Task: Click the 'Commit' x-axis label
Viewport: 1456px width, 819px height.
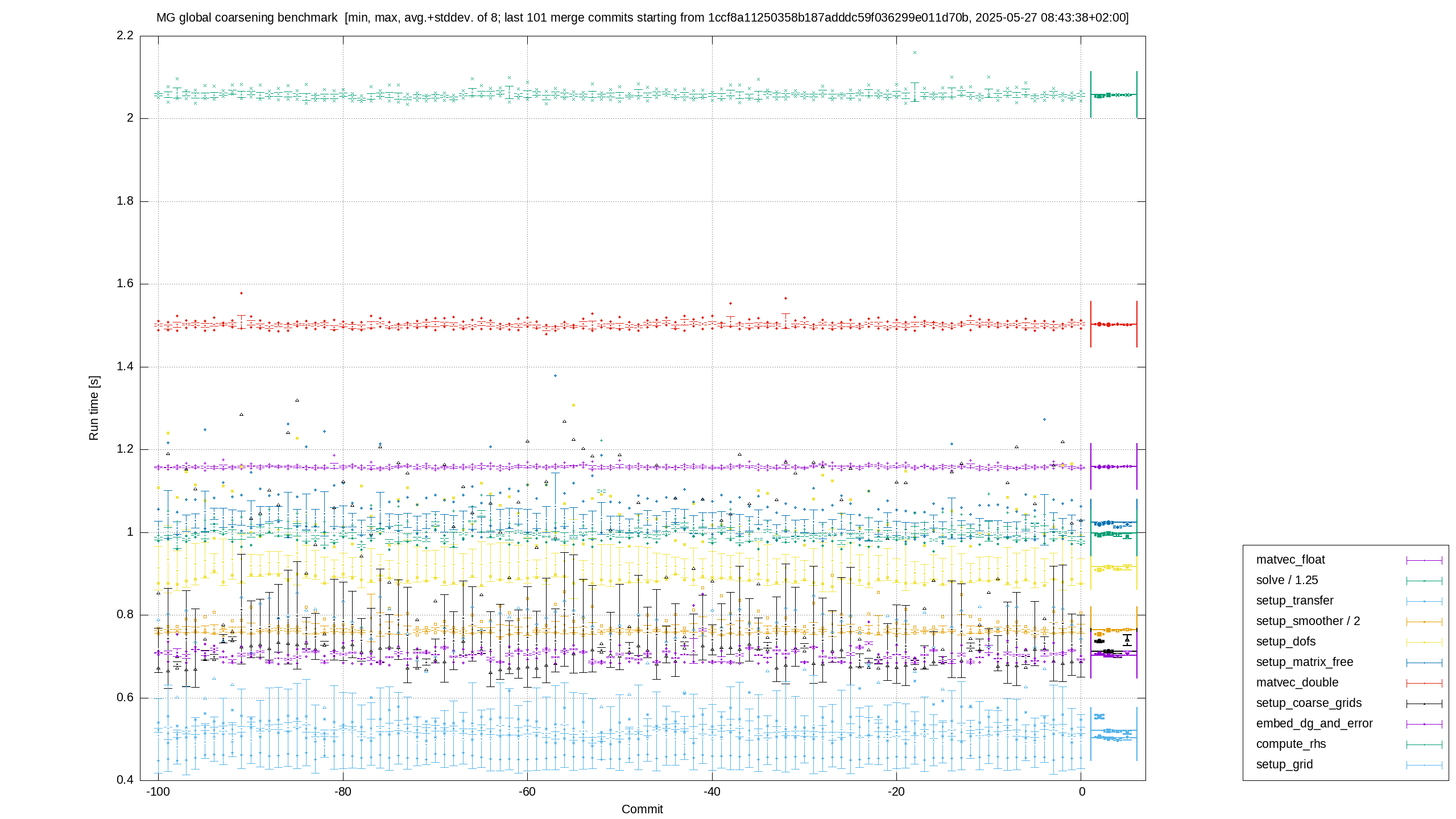Action: tap(642, 809)
